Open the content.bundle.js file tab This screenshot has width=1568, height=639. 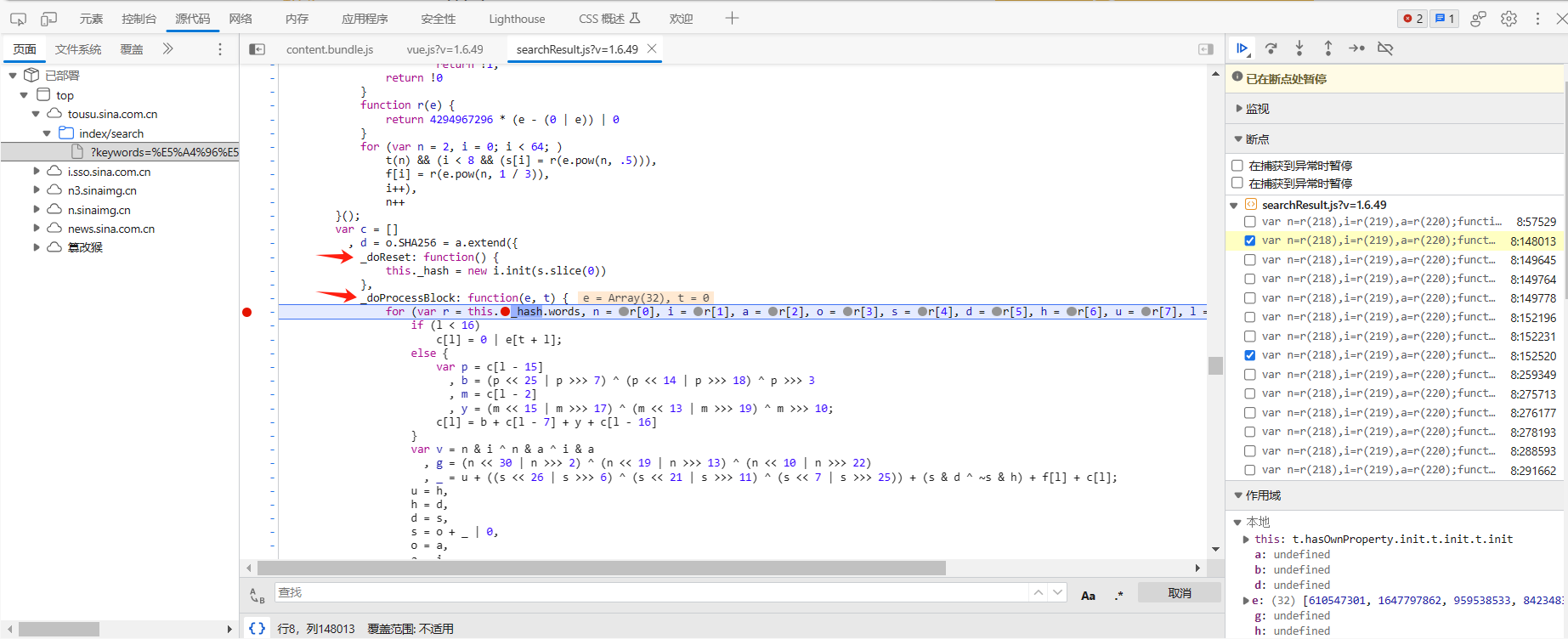tap(330, 49)
